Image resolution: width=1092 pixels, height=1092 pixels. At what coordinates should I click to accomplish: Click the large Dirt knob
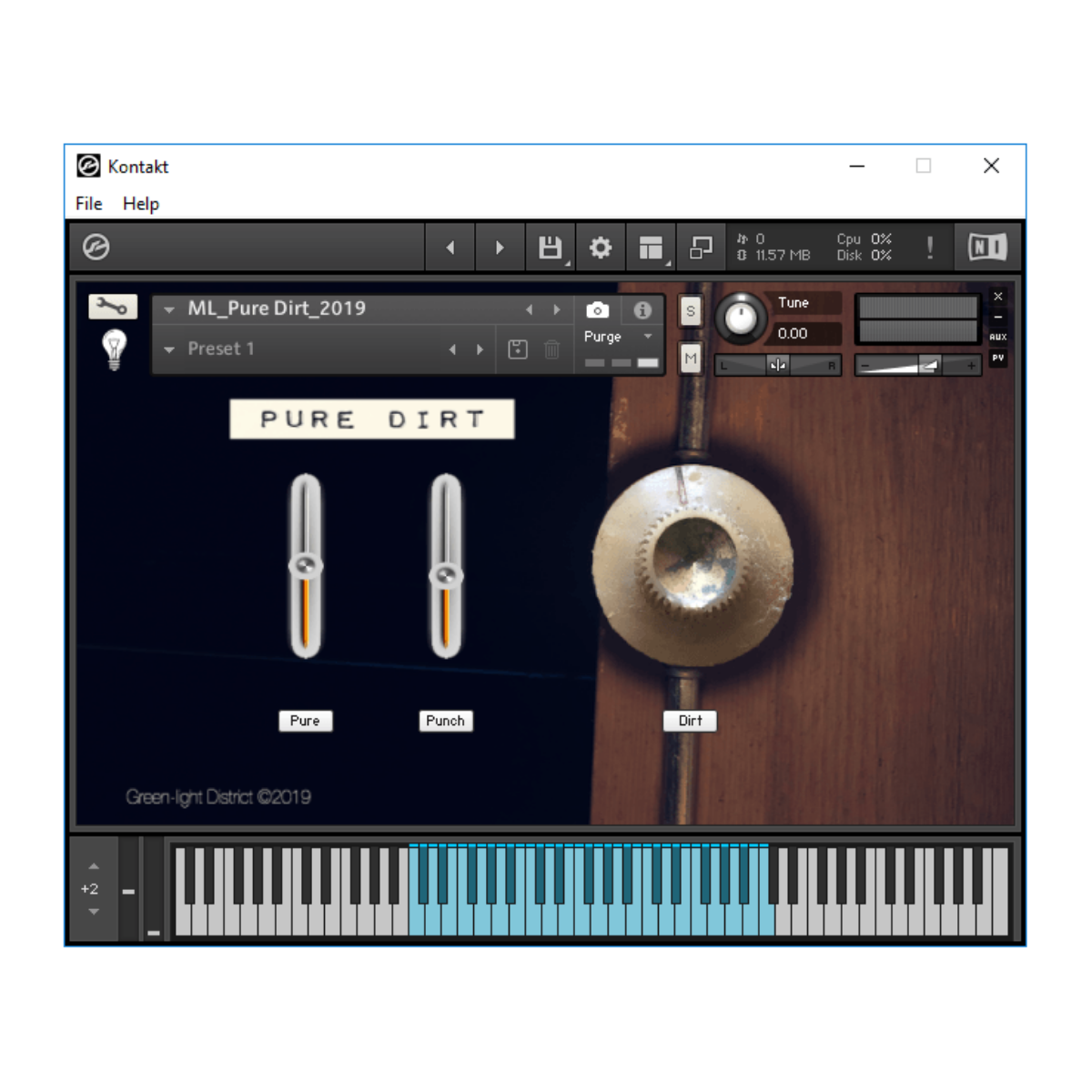[693, 566]
